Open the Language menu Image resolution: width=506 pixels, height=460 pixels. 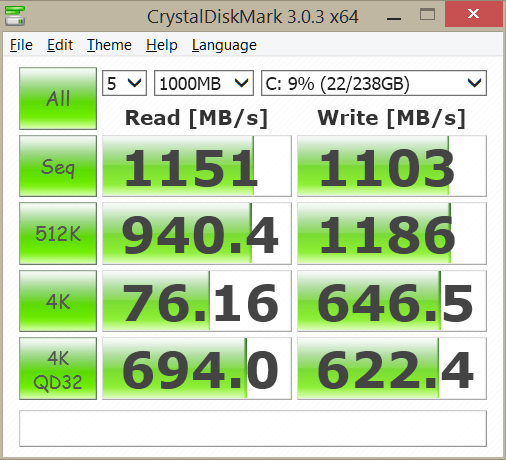[224, 45]
